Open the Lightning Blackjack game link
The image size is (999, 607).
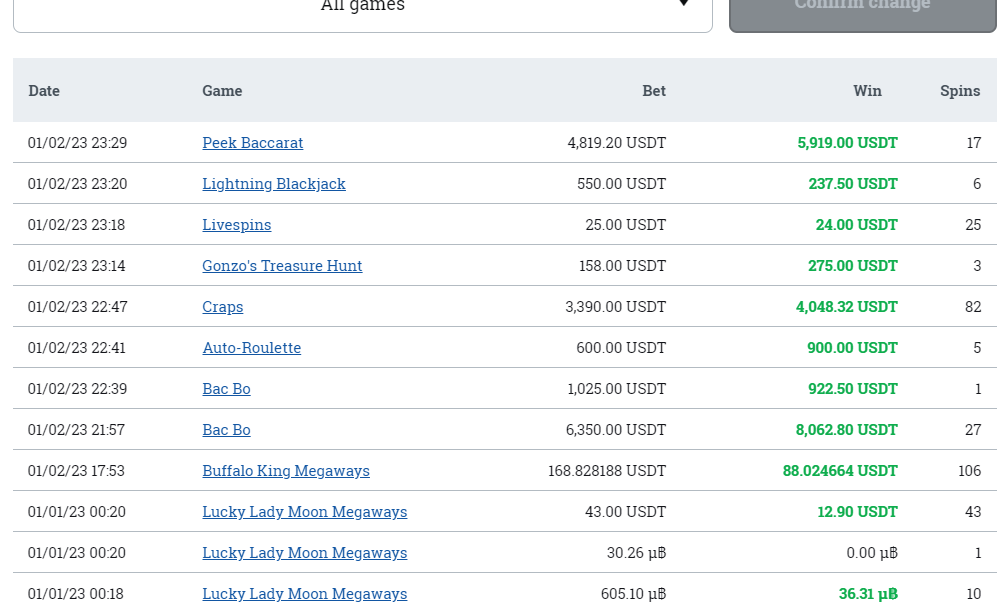[x=273, y=184]
